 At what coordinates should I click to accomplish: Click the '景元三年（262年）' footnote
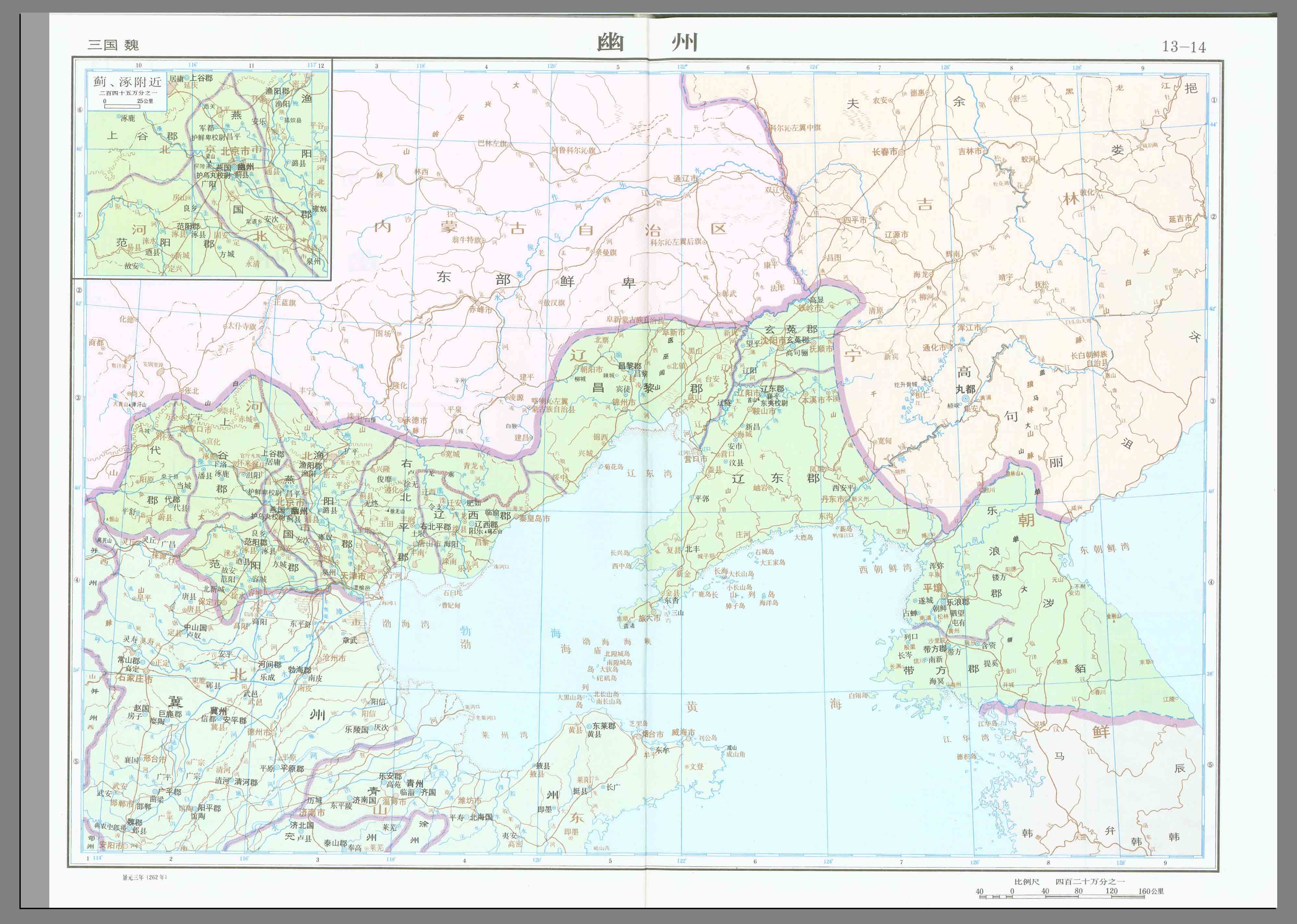pos(145,877)
